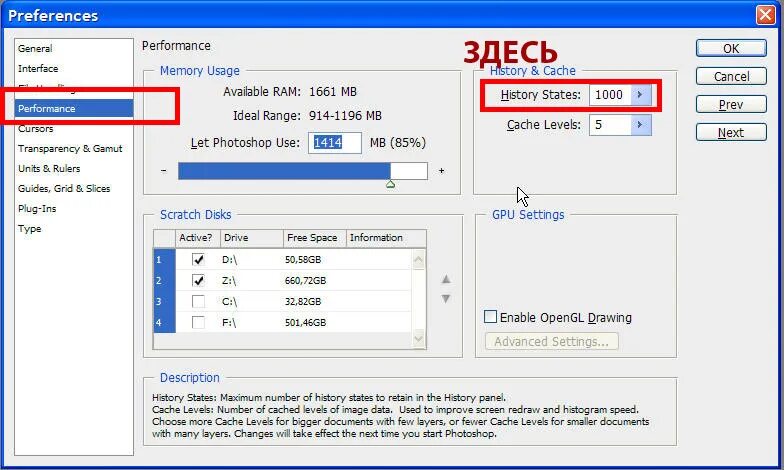Go to next page with Next
Screen dimensions: 784x470
pos(731,132)
